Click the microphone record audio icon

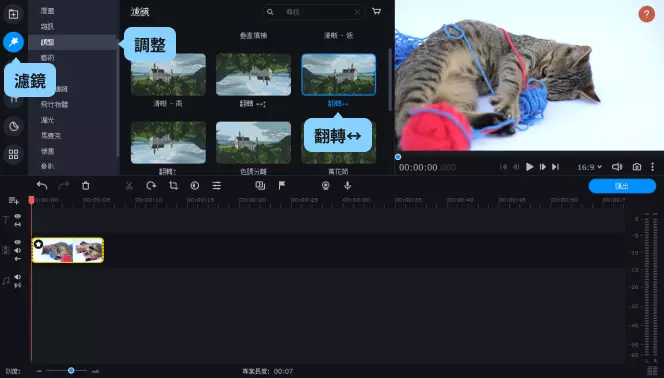347,185
